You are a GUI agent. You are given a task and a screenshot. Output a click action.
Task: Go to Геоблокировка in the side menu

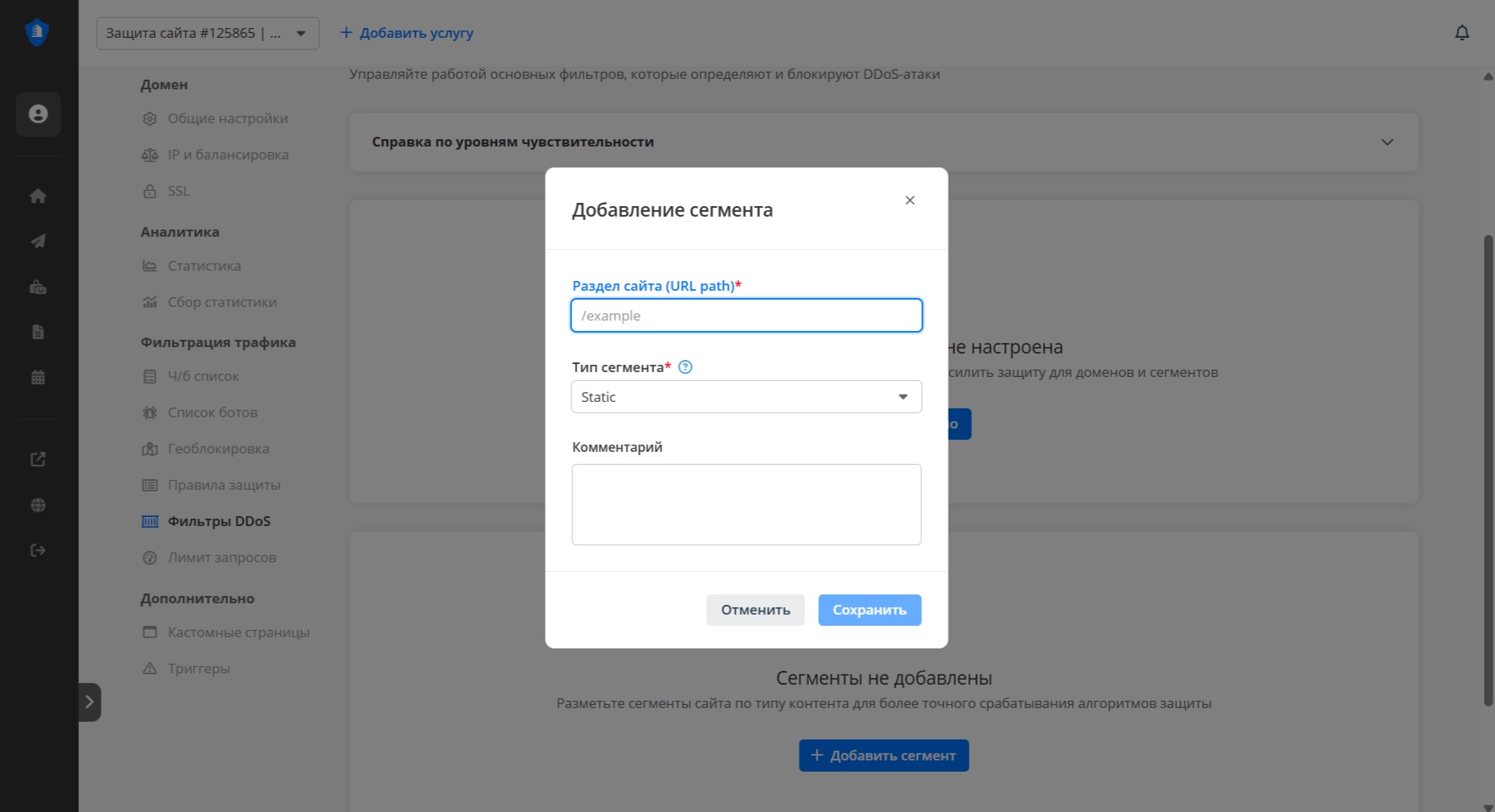click(x=218, y=449)
